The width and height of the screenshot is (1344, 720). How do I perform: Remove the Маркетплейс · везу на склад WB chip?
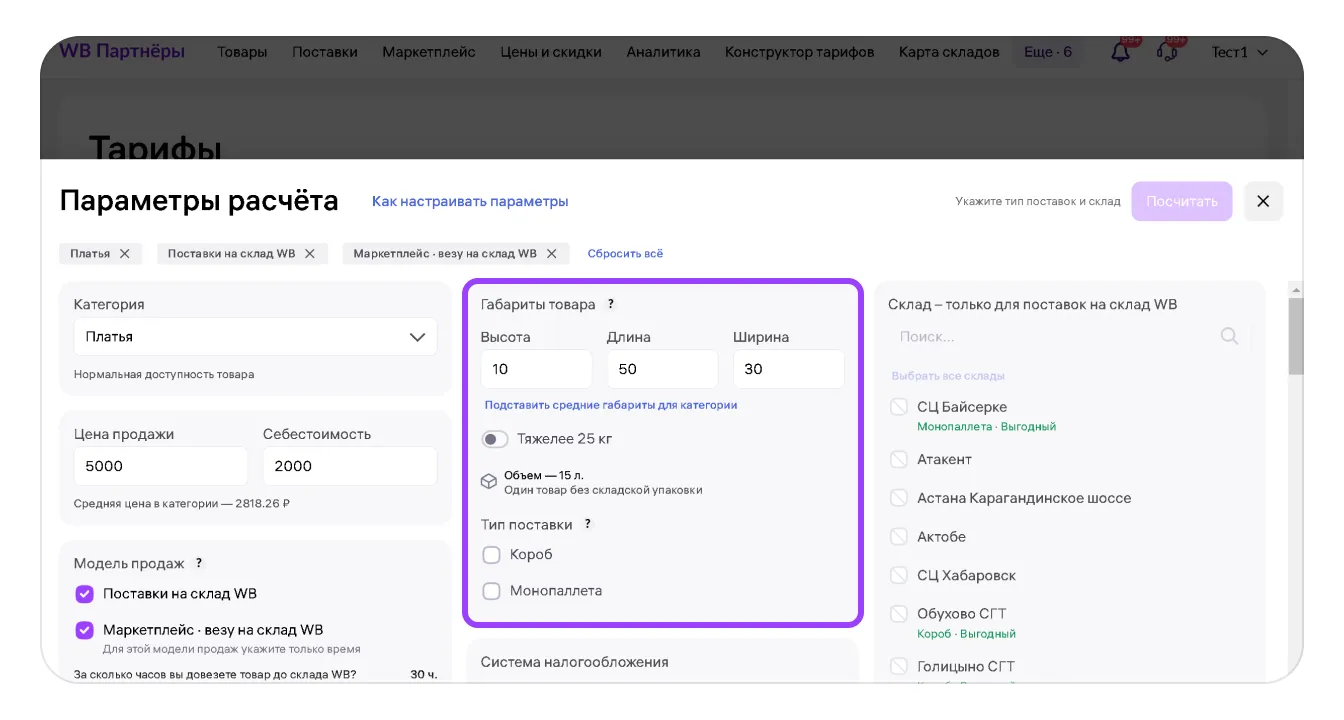click(554, 254)
